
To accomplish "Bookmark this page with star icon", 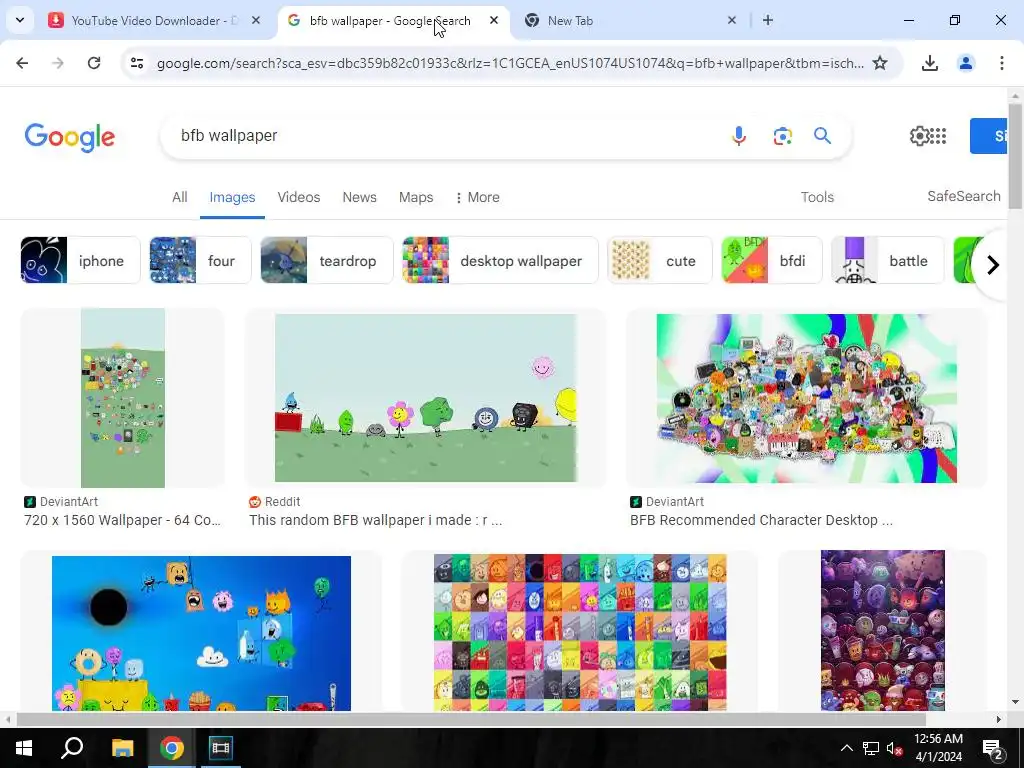I will click(x=880, y=63).
